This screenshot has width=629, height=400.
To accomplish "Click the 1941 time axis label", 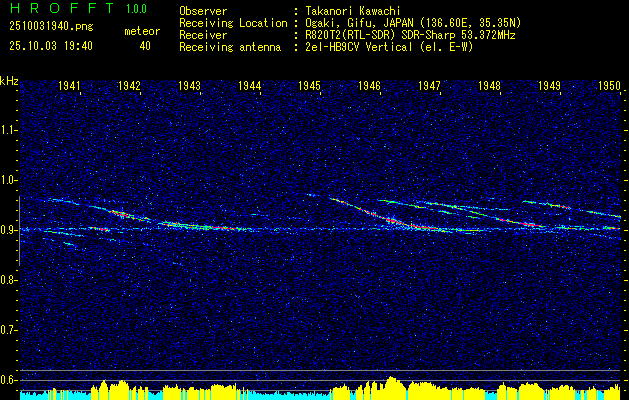I will tap(69, 85).
